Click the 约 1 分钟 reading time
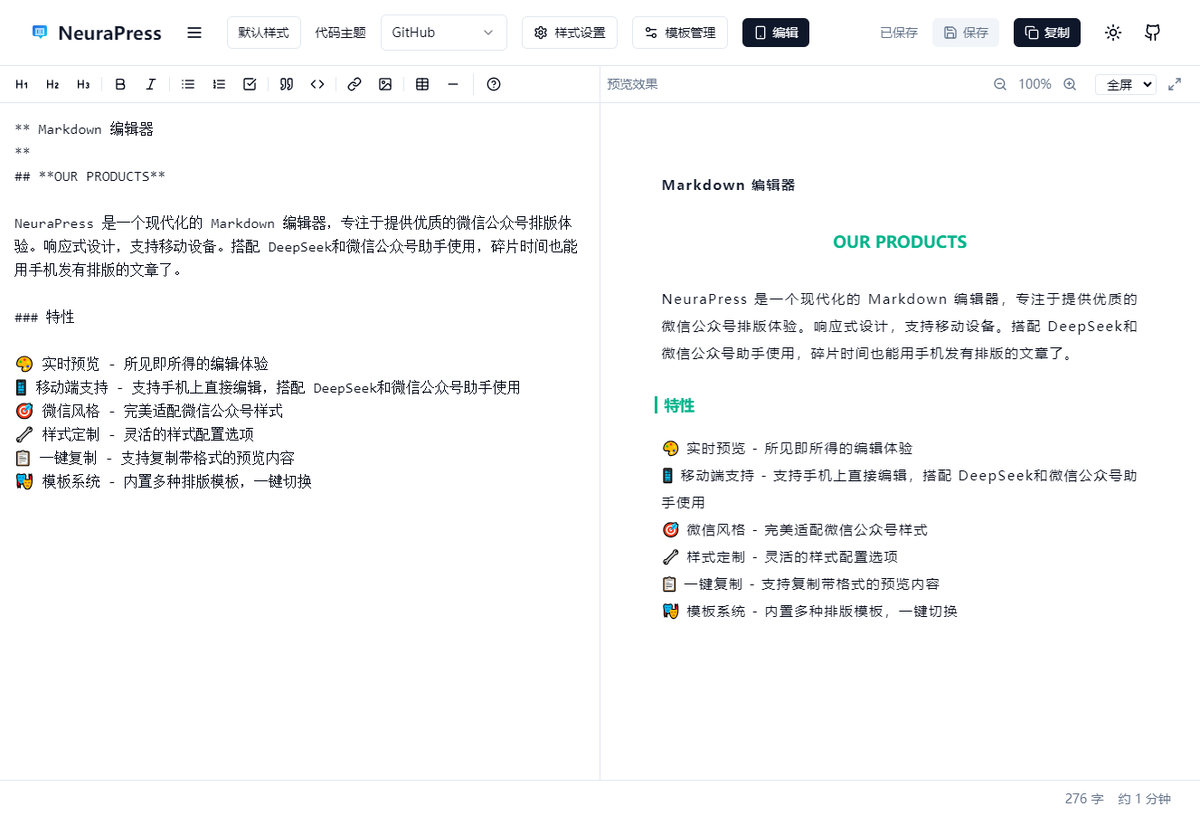This screenshot has width=1200, height=816. click(1145, 799)
